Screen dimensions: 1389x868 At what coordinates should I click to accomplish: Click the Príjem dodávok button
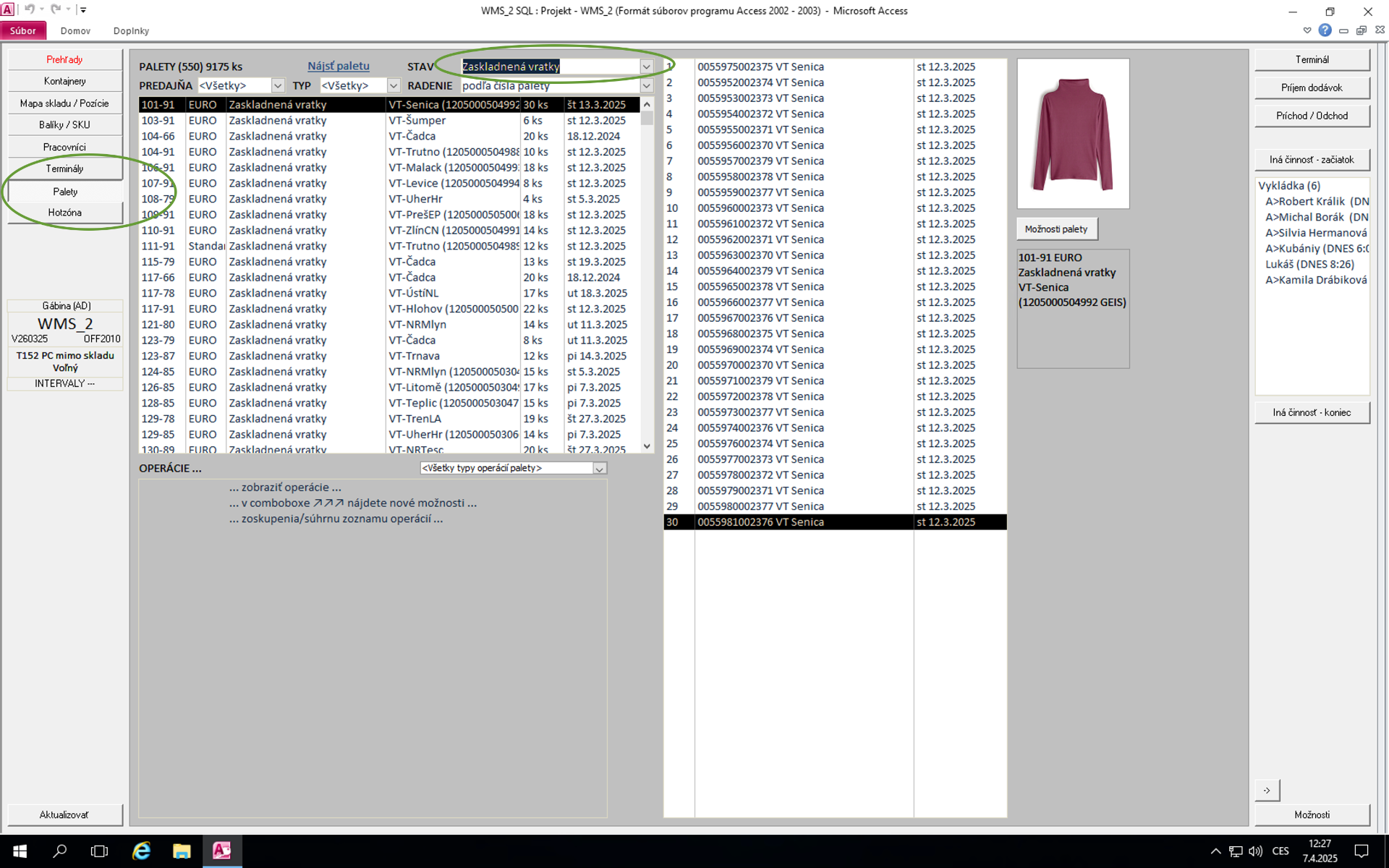point(1311,88)
